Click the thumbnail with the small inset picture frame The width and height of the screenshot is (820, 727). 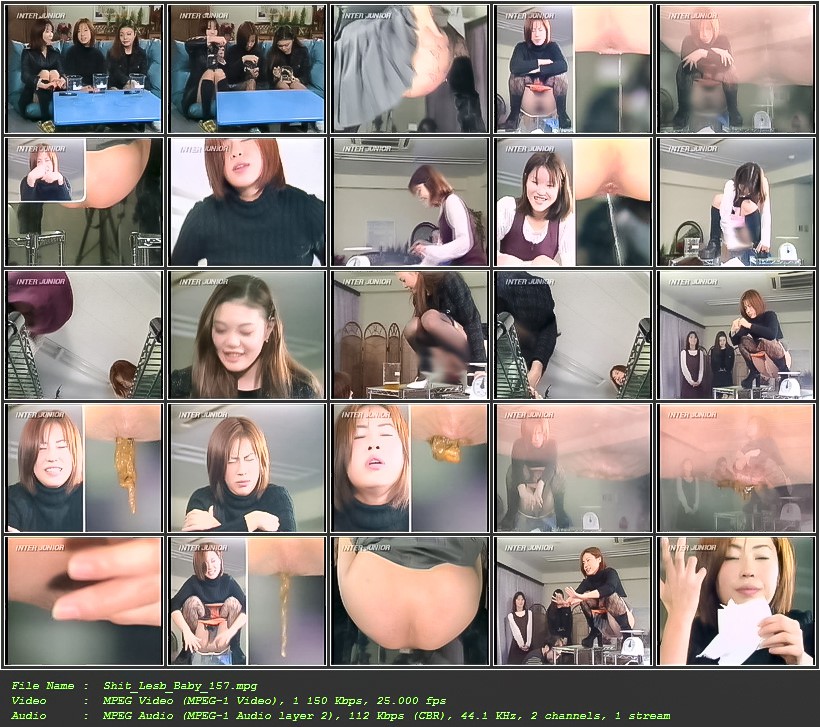click(85, 202)
